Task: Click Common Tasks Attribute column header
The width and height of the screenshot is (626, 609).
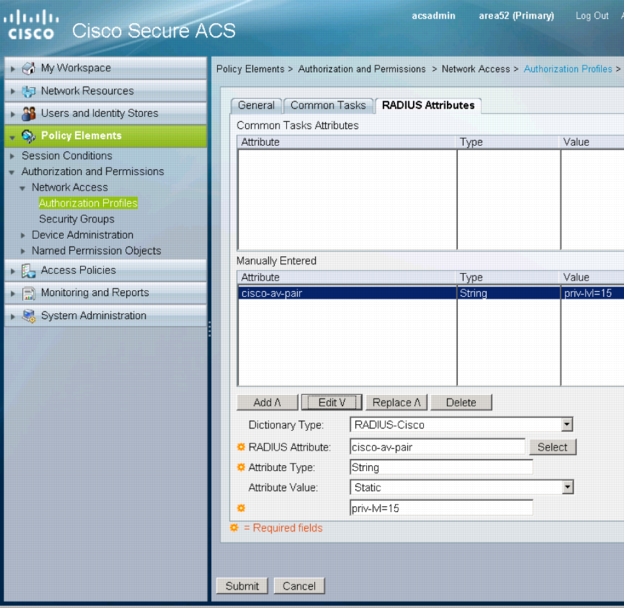Action: pyautogui.click(x=347, y=142)
